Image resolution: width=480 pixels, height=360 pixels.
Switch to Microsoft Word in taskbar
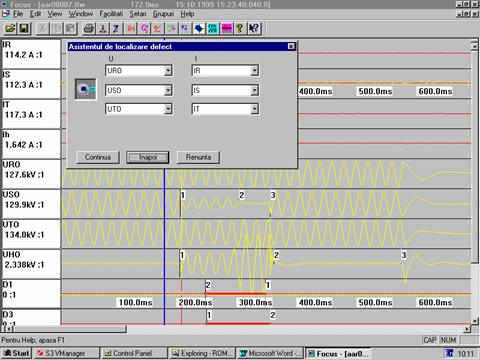pyautogui.click(x=270, y=353)
